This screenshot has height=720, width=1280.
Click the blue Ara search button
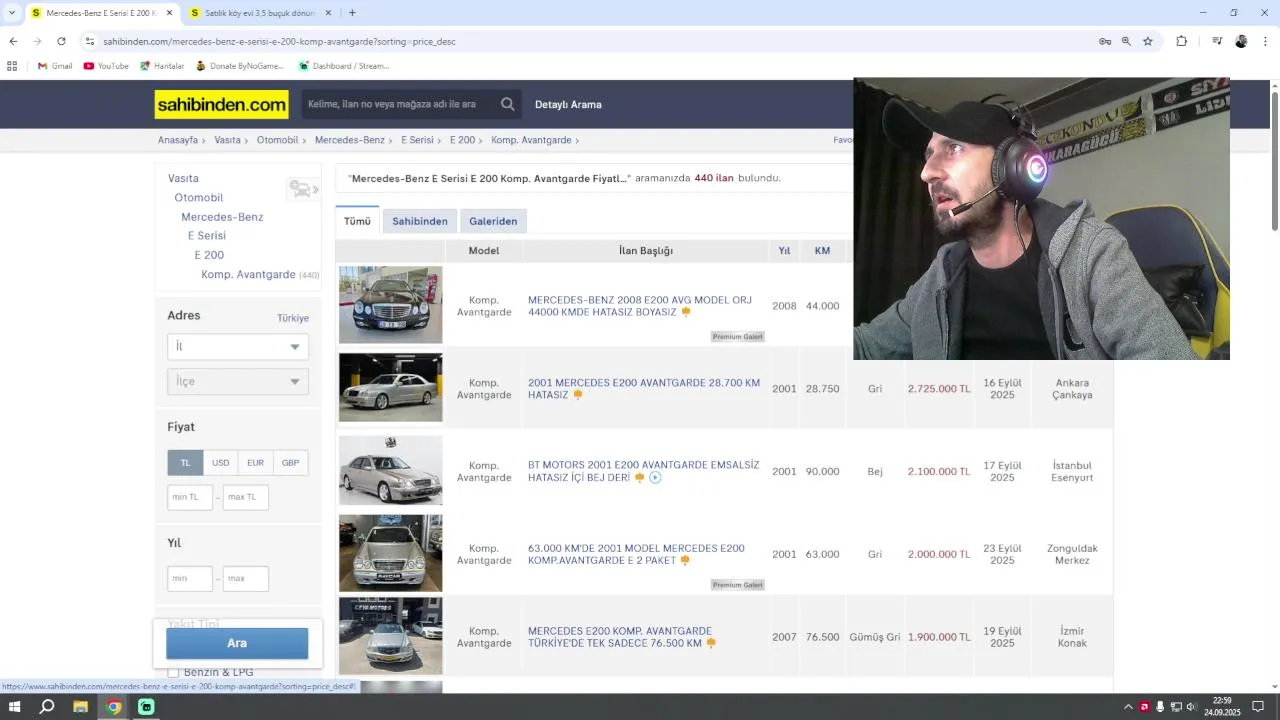point(237,643)
